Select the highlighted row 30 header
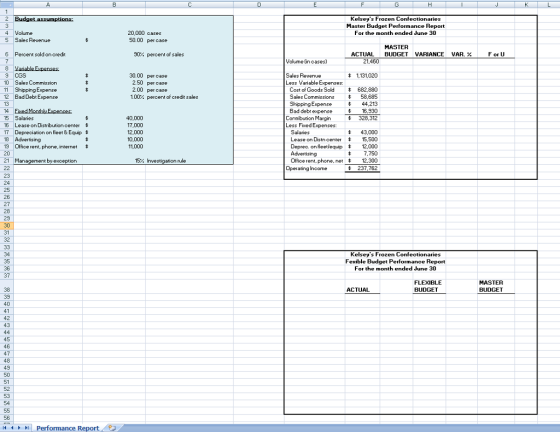The width and height of the screenshot is (560, 432). click(6, 225)
